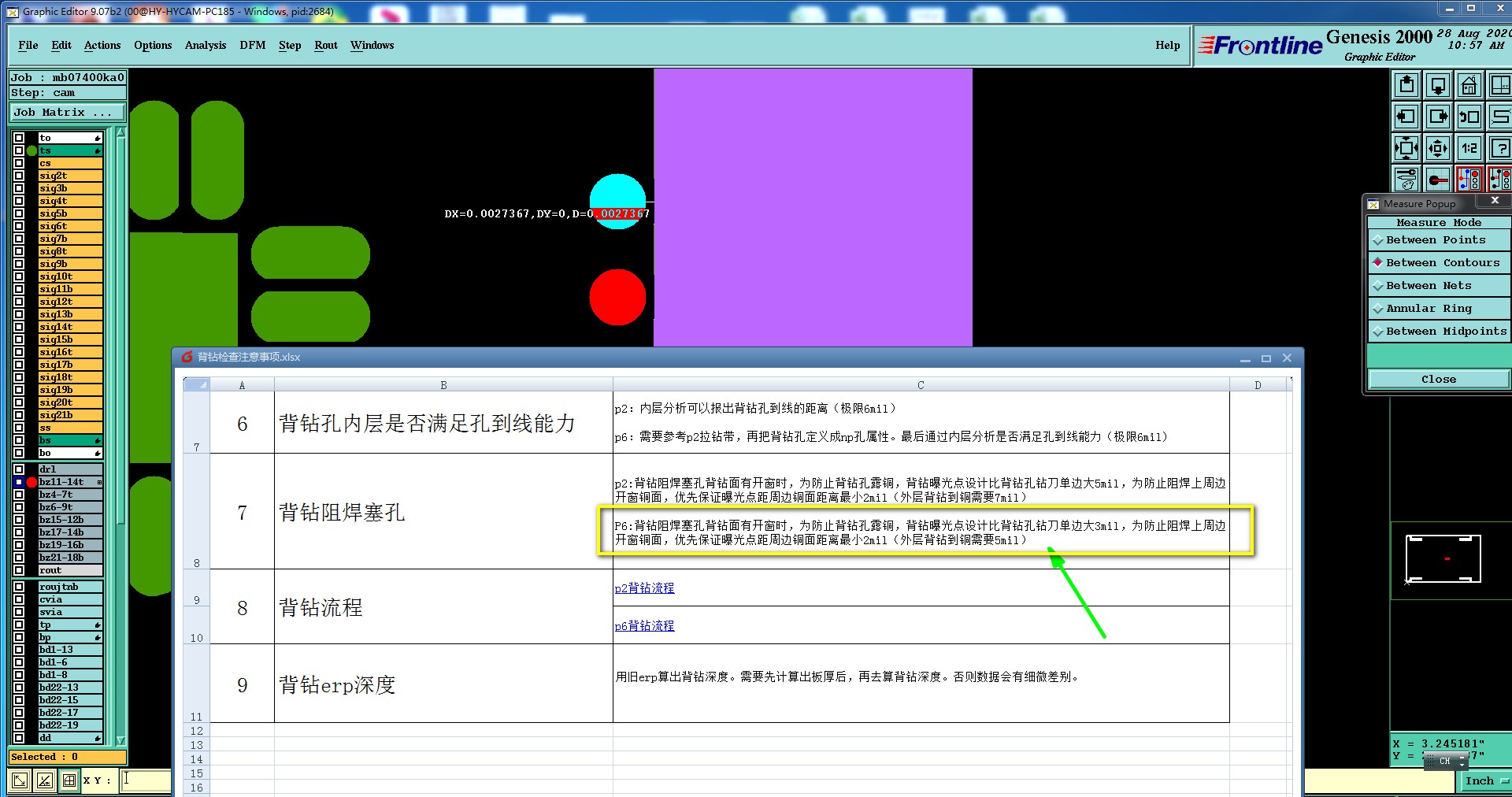
Task: Click the home view icon
Action: [1469, 85]
